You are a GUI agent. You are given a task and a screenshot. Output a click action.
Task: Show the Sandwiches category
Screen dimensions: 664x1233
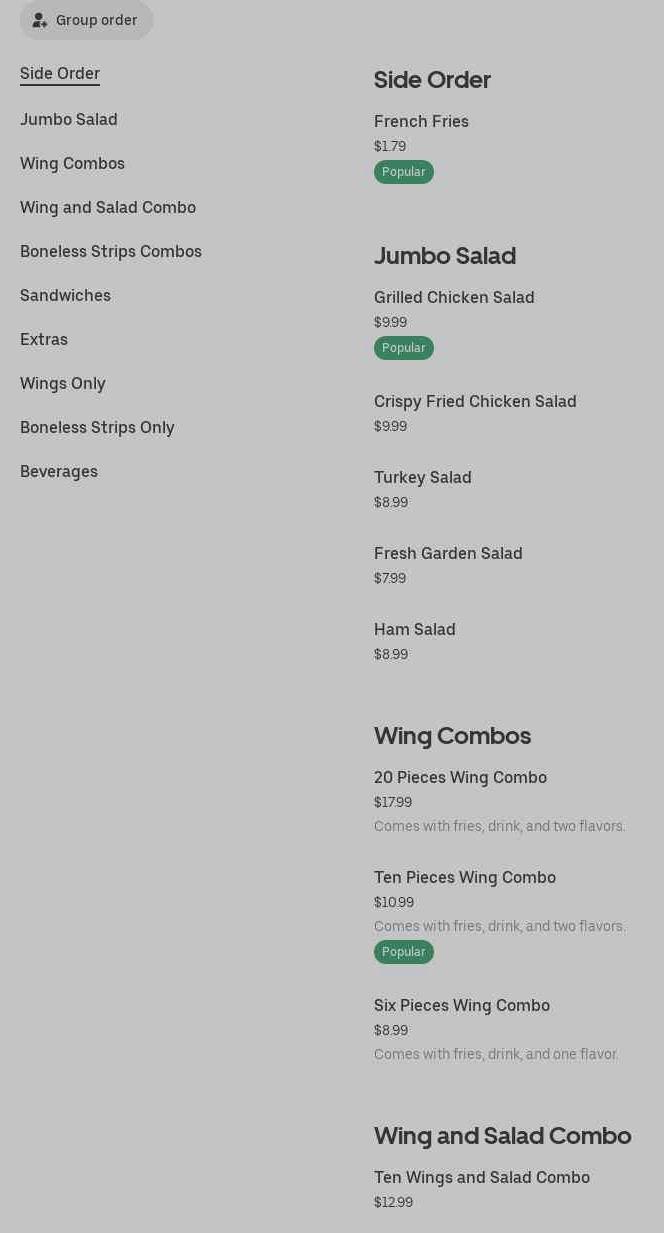[65, 296]
